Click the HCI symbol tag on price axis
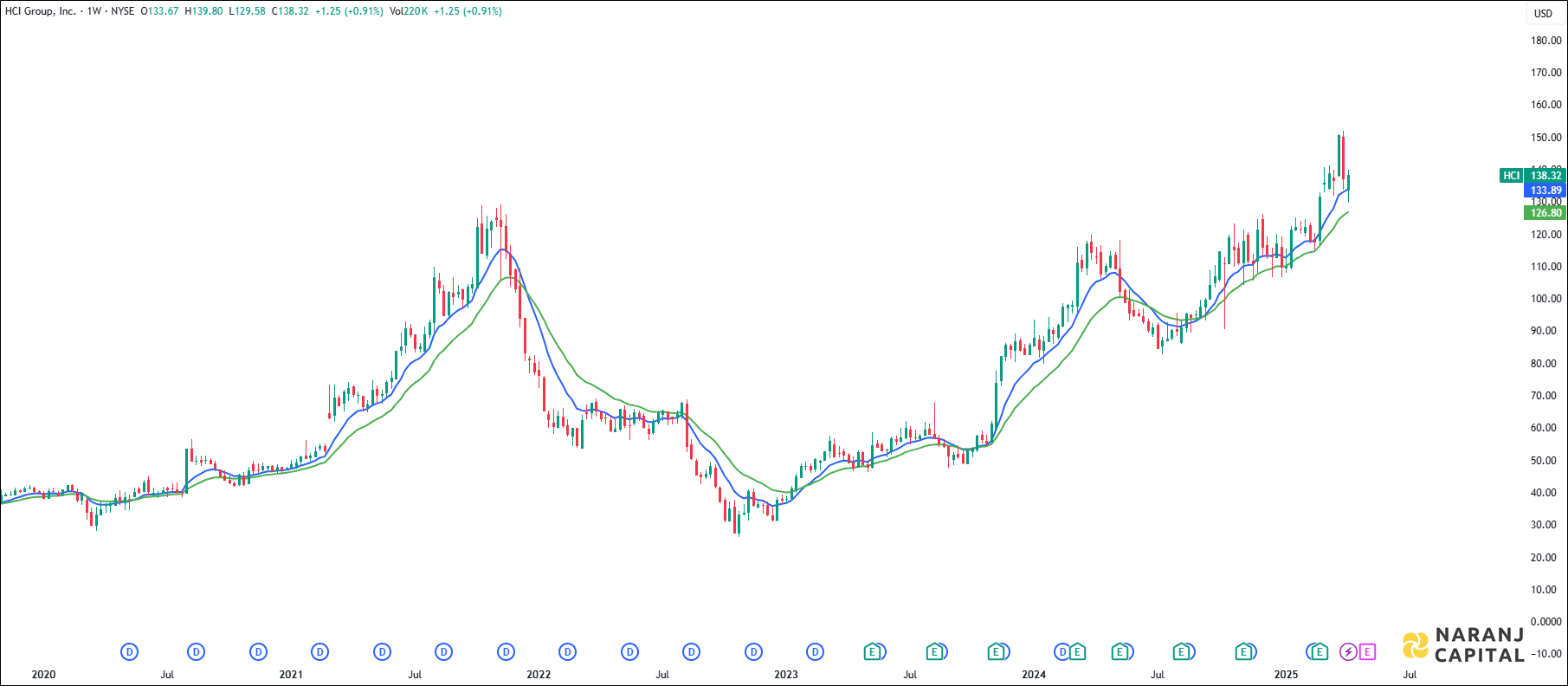1568x686 pixels. click(1511, 176)
